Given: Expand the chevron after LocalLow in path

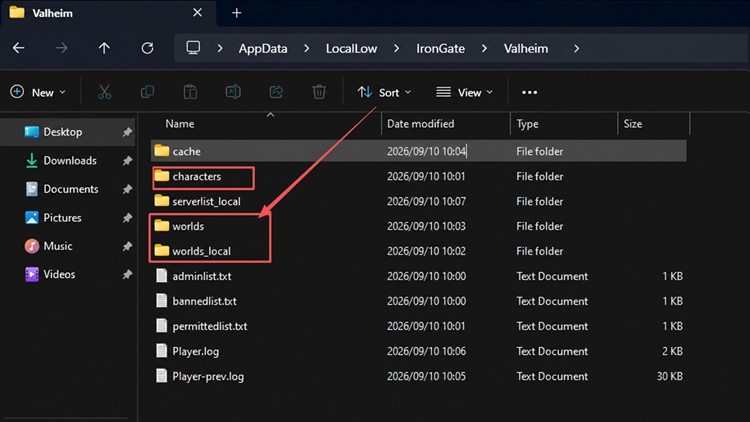Looking at the screenshot, I should (397, 48).
